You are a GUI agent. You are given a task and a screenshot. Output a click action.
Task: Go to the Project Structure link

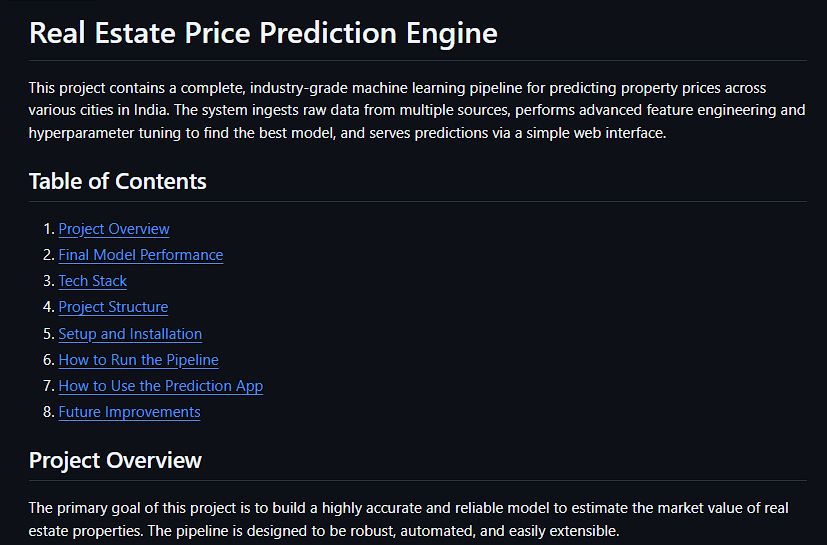(x=113, y=307)
